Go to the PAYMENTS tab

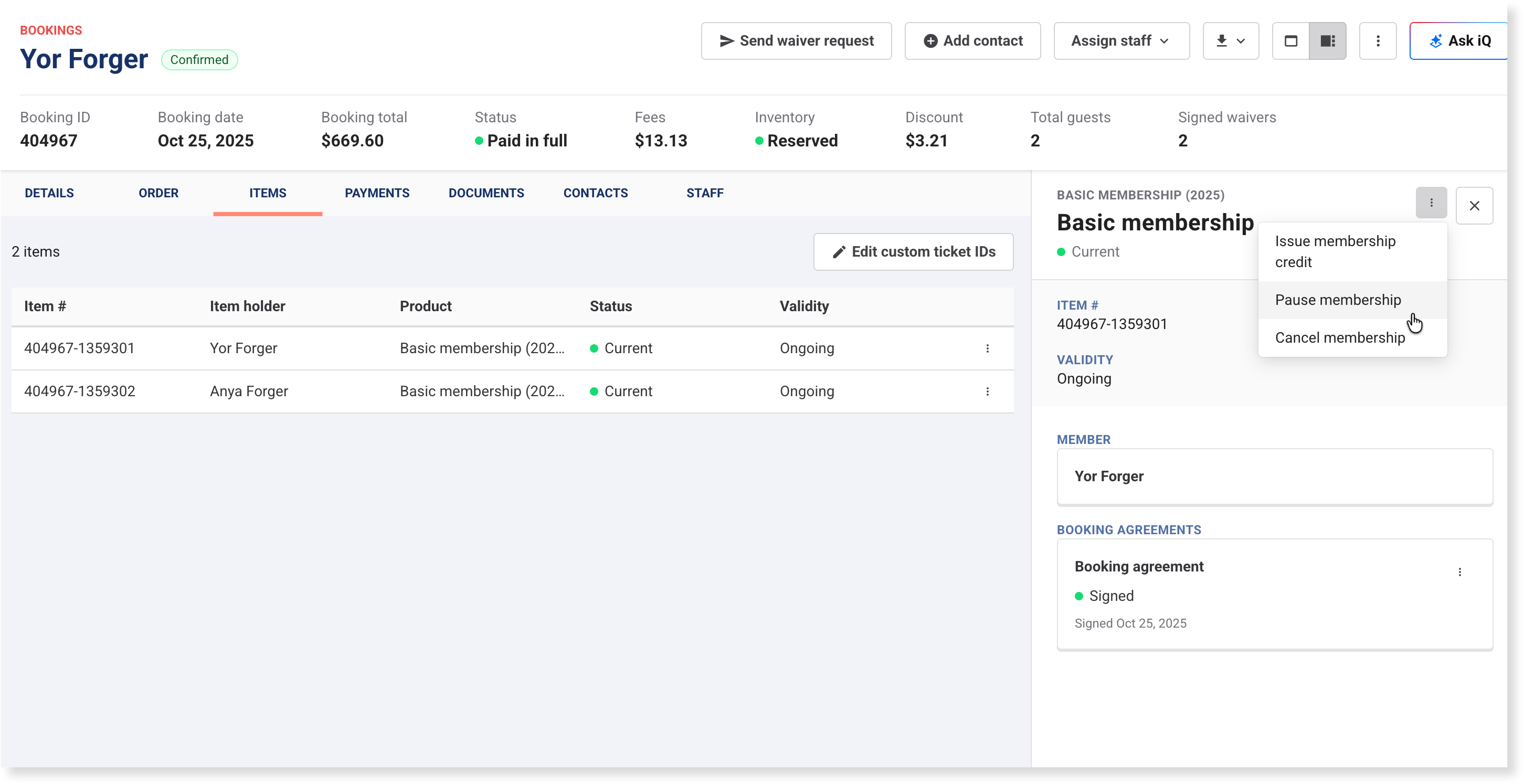point(377,193)
